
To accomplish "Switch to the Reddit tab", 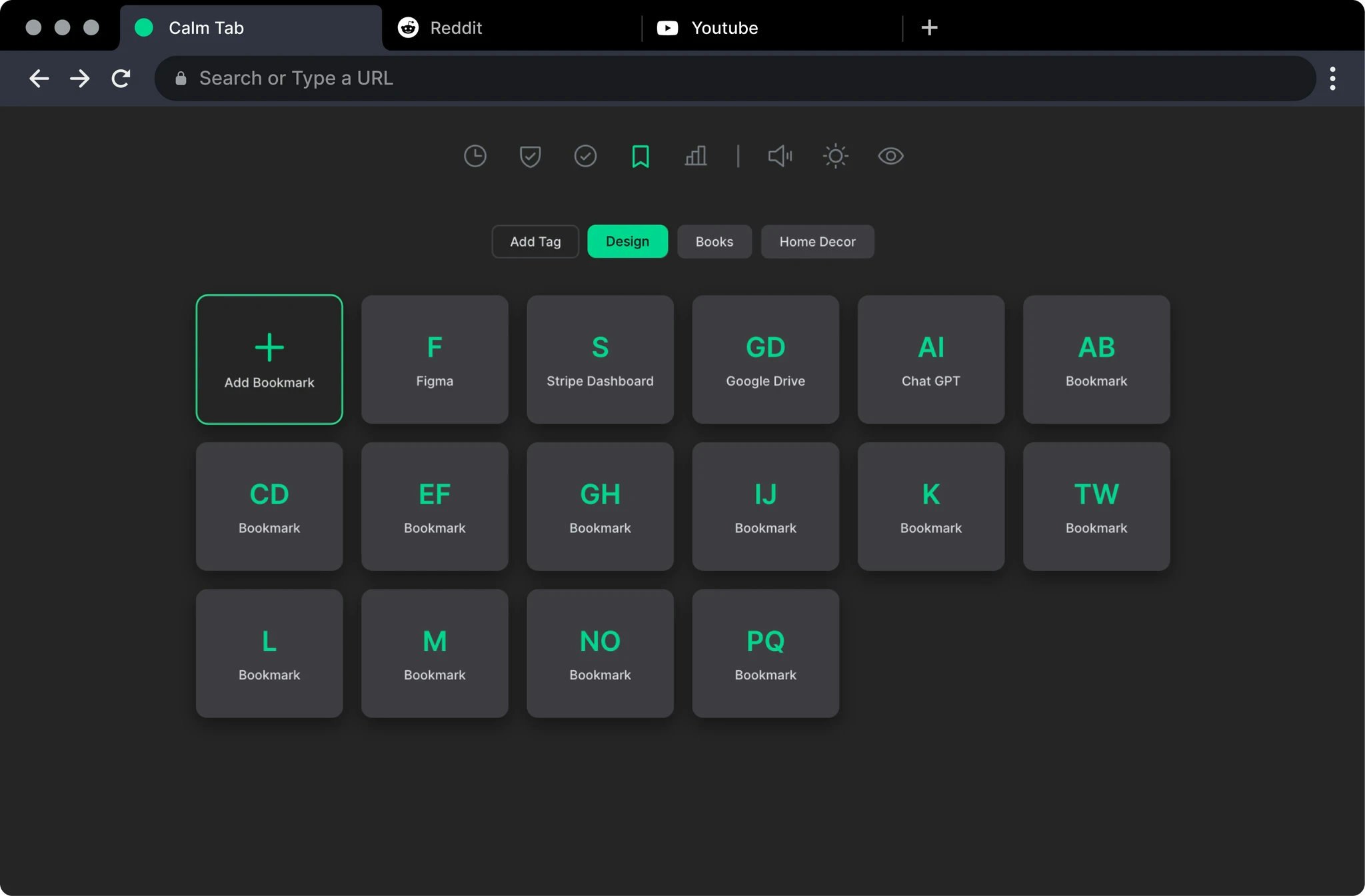I will (513, 28).
